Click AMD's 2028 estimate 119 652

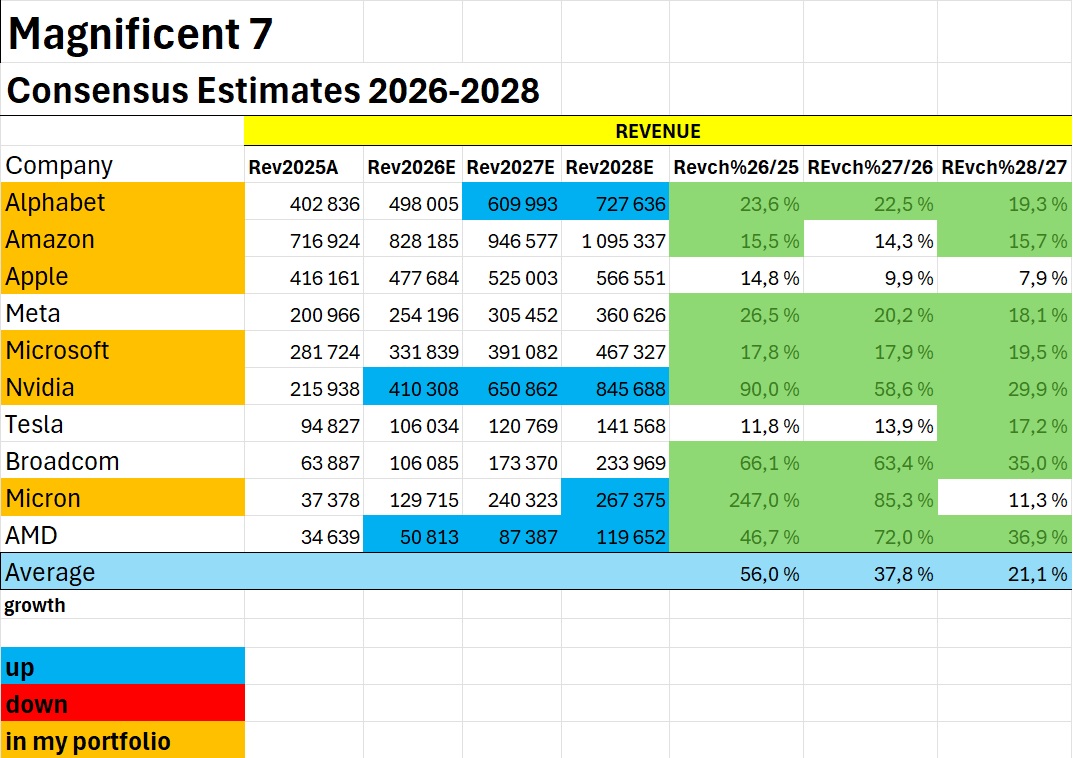coord(615,535)
